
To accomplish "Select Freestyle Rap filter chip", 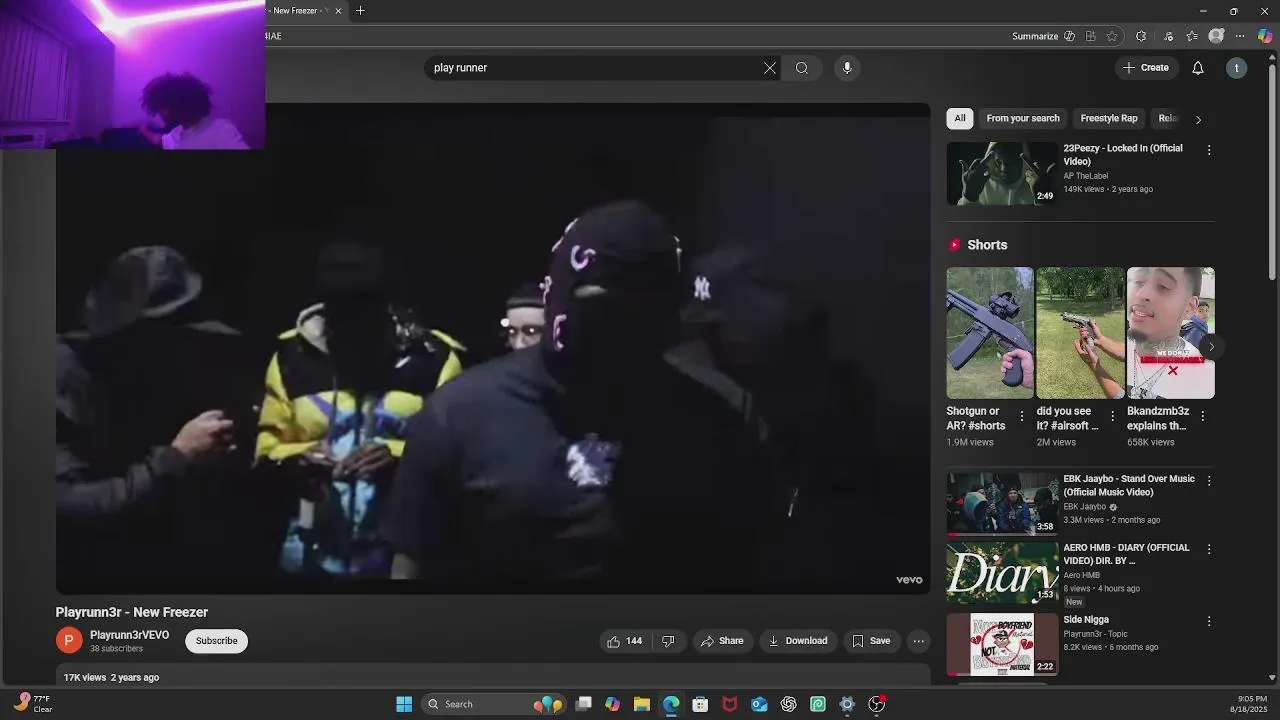I will [1109, 118].
